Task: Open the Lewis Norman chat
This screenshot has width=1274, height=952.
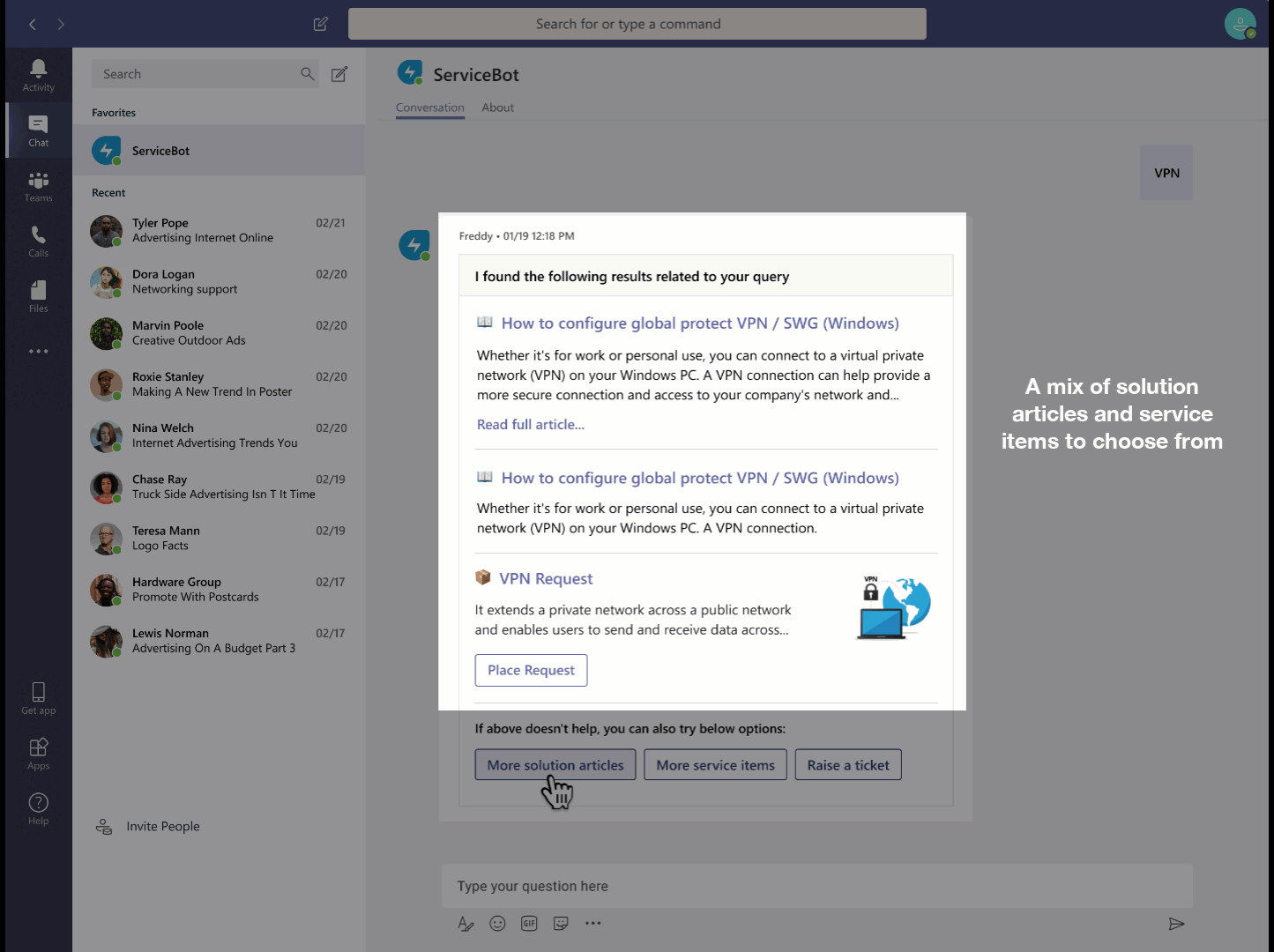Action: click(x=219, y=641)
